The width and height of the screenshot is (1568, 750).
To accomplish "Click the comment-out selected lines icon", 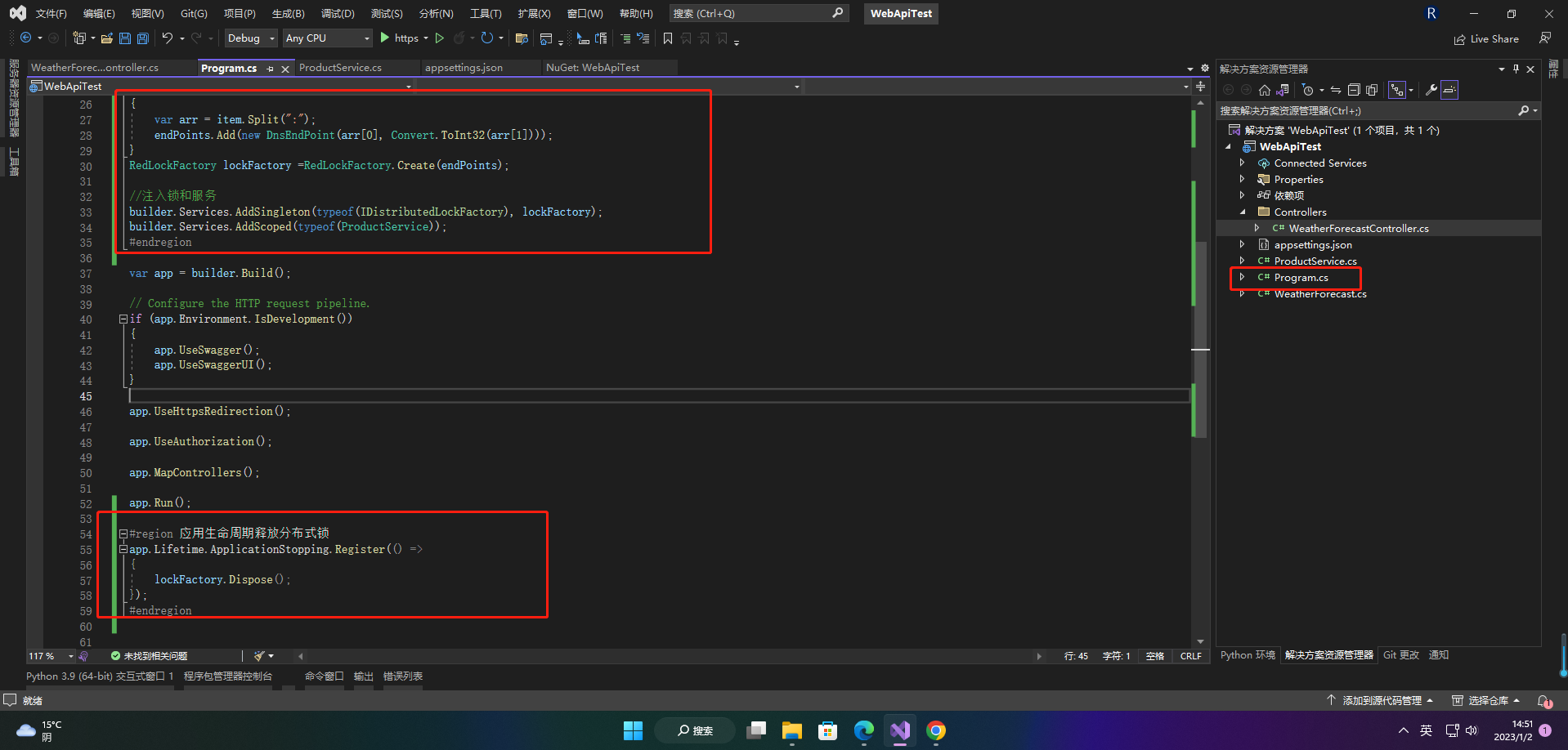I will 625,38.
